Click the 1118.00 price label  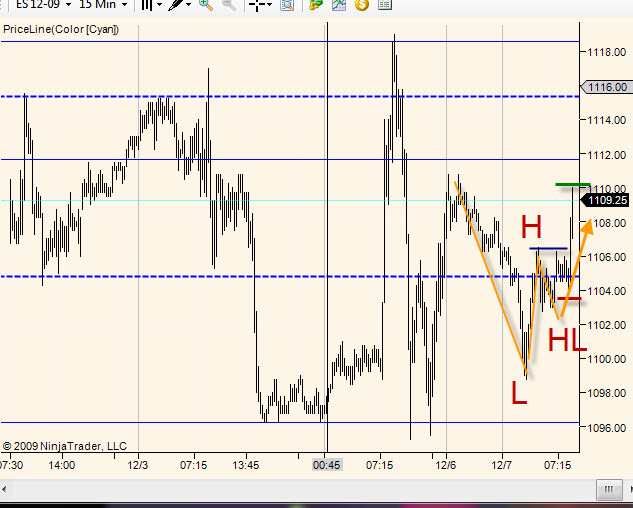click(607, 52)
